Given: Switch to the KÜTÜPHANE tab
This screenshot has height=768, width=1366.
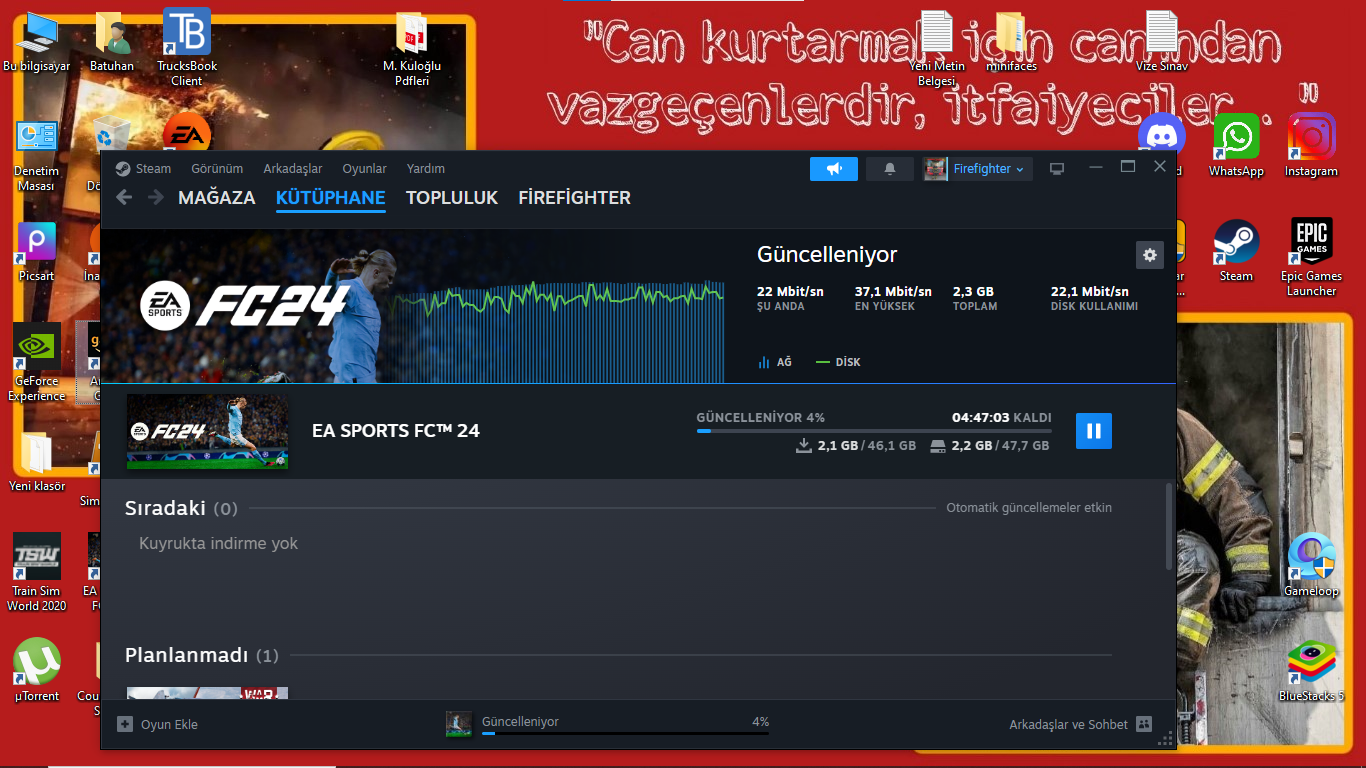Looking at the screenshot, I should pyautogui.click(x=331, y=198).
